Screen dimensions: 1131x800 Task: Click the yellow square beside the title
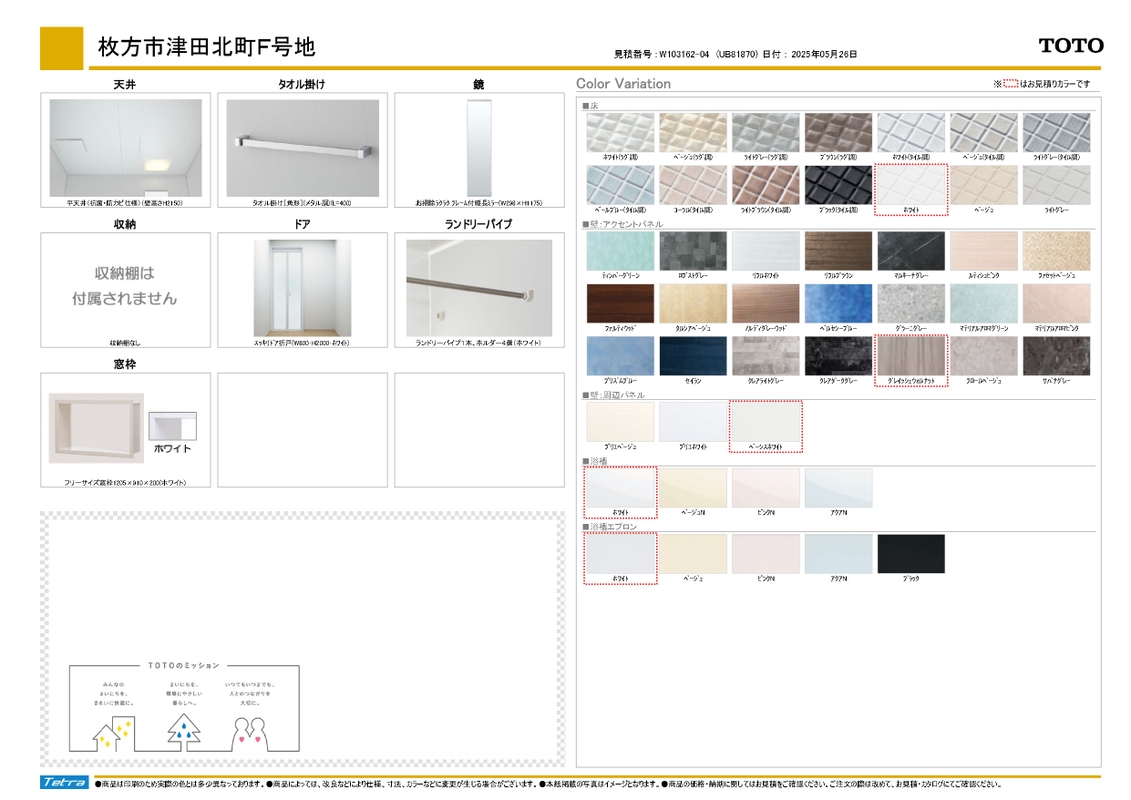coord(61,47)
